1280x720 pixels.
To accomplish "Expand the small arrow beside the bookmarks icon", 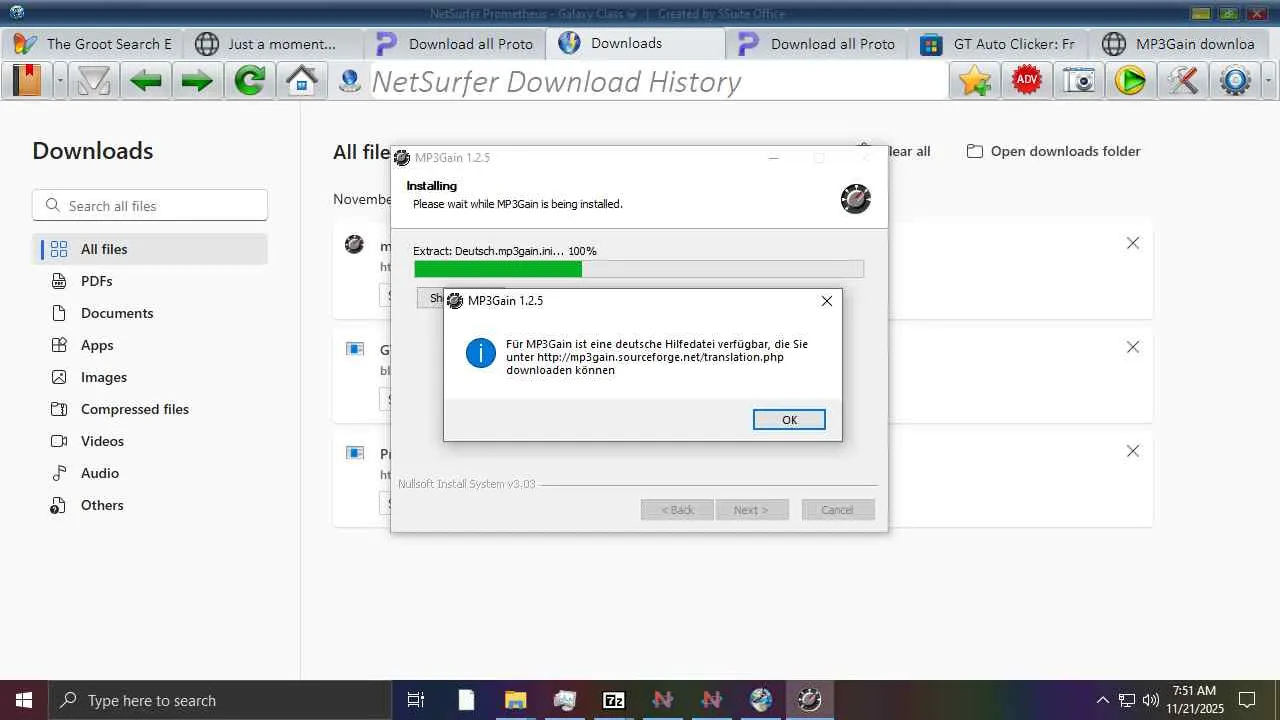I will [x=60, y=81].
